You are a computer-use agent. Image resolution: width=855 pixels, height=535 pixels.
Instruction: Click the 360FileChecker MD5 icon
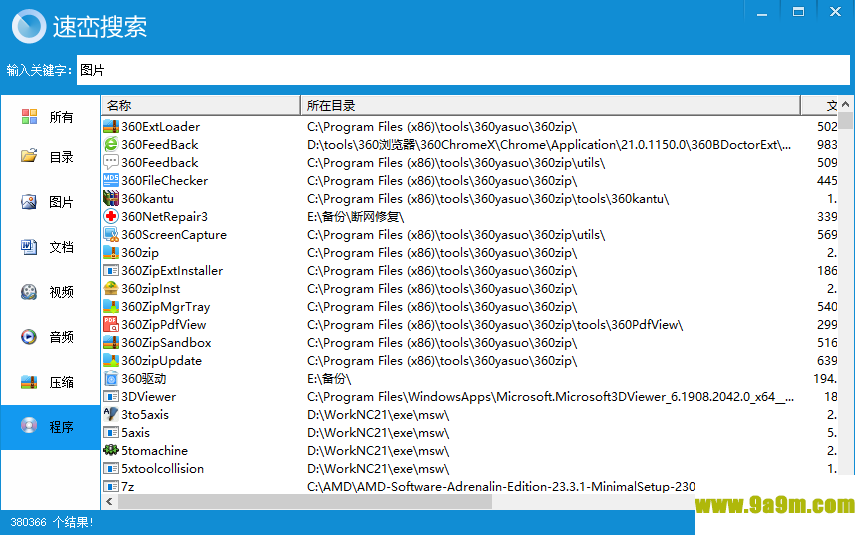[x=111, y=181]
